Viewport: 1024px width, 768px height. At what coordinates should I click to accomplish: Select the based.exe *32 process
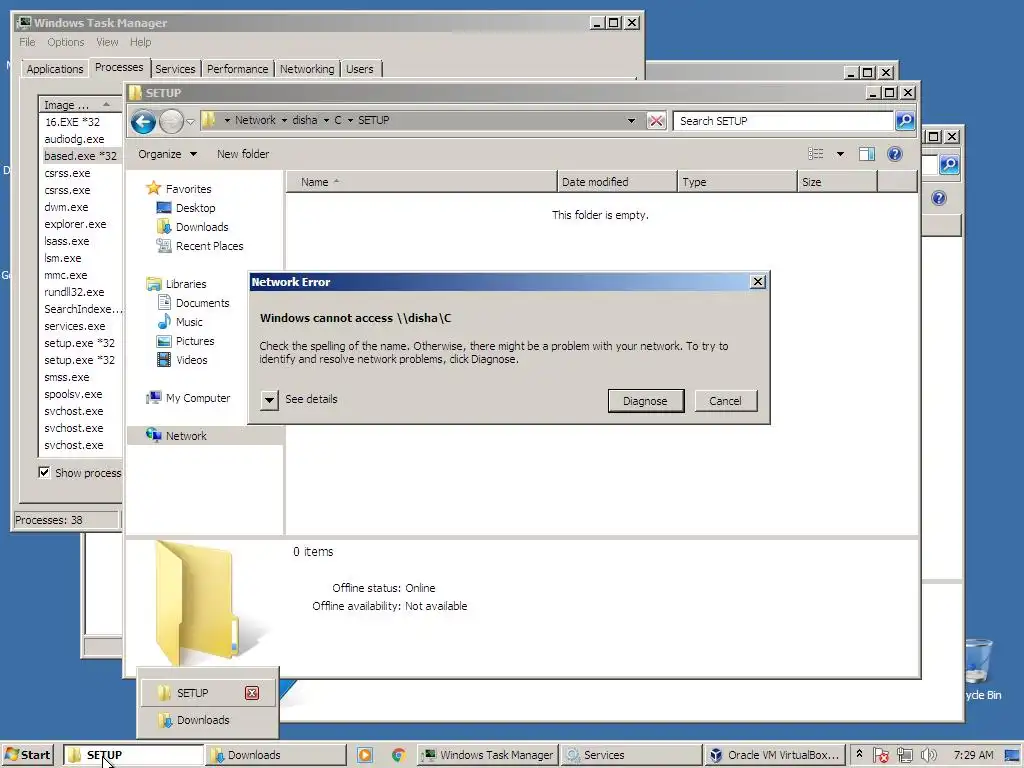click(80, 156)
